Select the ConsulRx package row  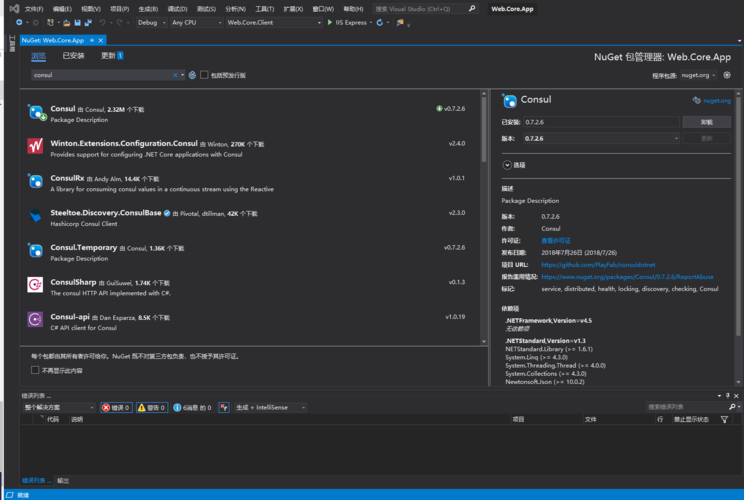coord(250,183)
